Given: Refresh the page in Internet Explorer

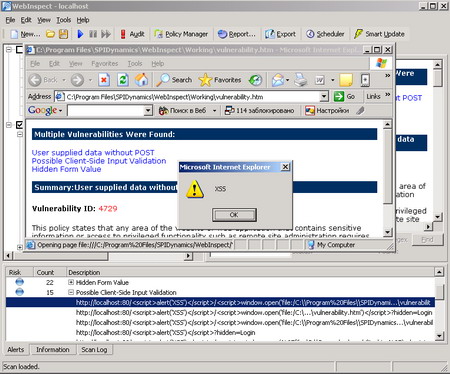Looking at the screenshot, I should tap(123, 80).
